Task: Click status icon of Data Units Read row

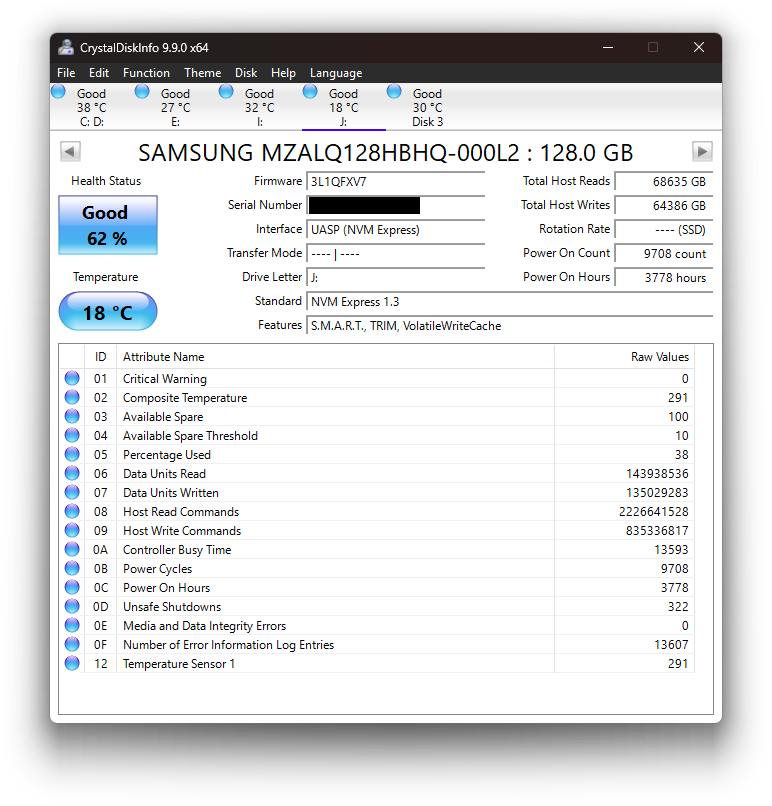Action: coord(72,473)
